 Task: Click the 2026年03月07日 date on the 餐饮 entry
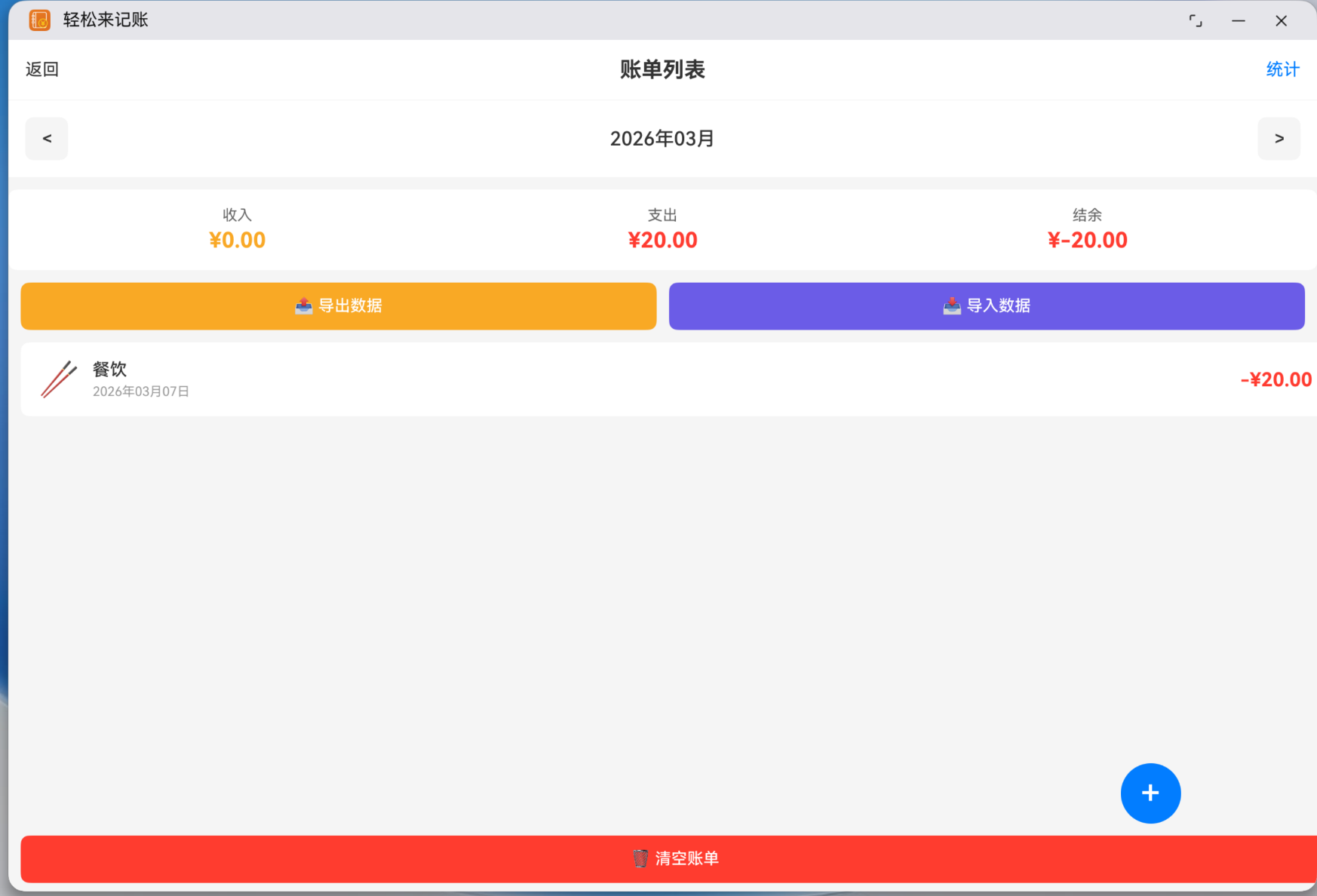coord(141,391)
